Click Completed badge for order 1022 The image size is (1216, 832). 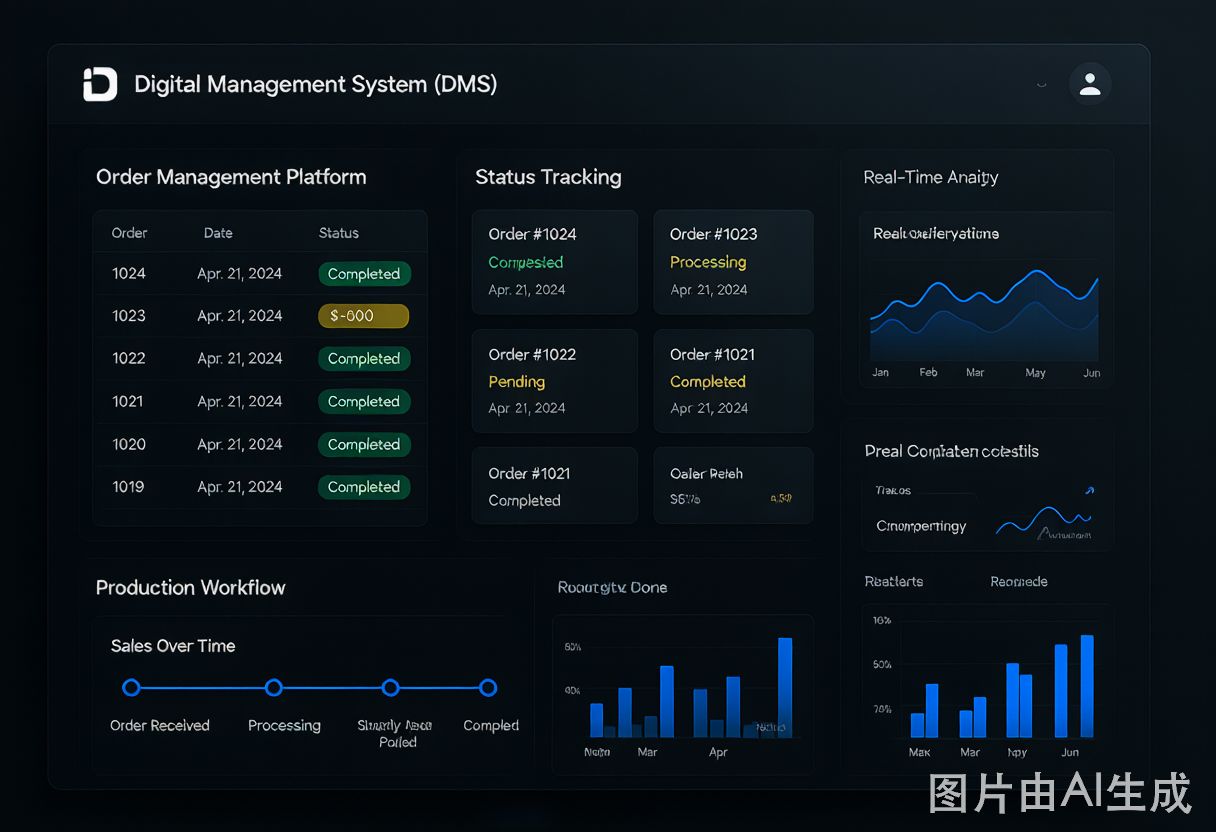tap(364, 359)
